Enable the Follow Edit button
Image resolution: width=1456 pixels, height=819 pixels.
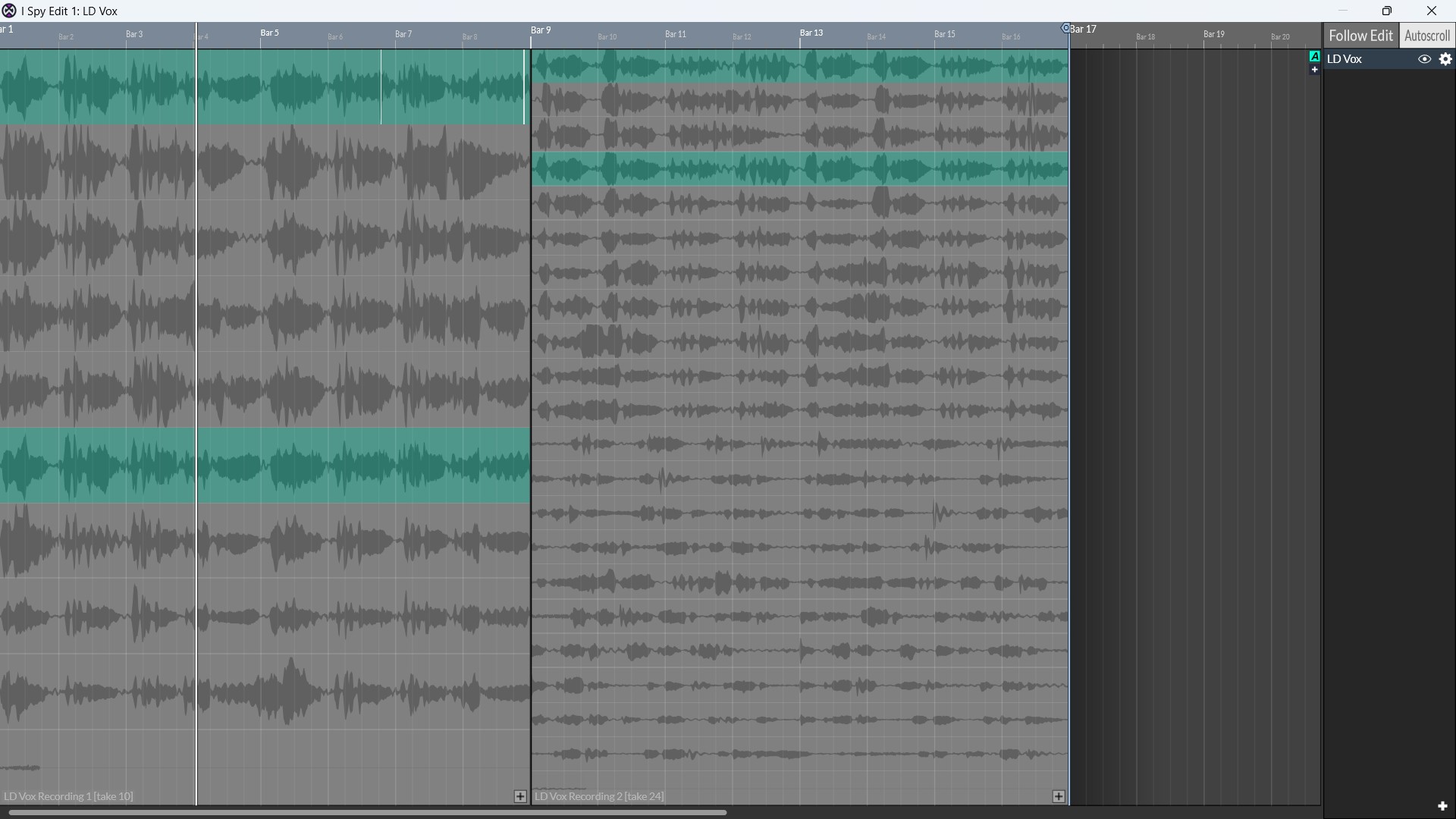pos(1360,36)
